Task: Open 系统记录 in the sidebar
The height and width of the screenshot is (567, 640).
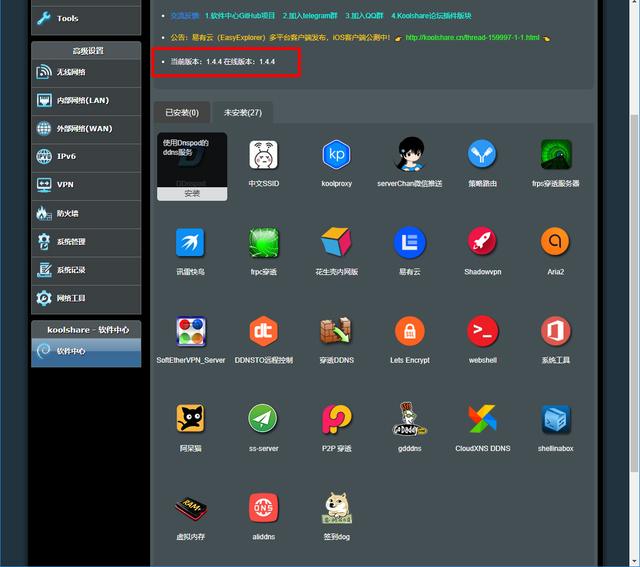Action: tap(86, 270)
